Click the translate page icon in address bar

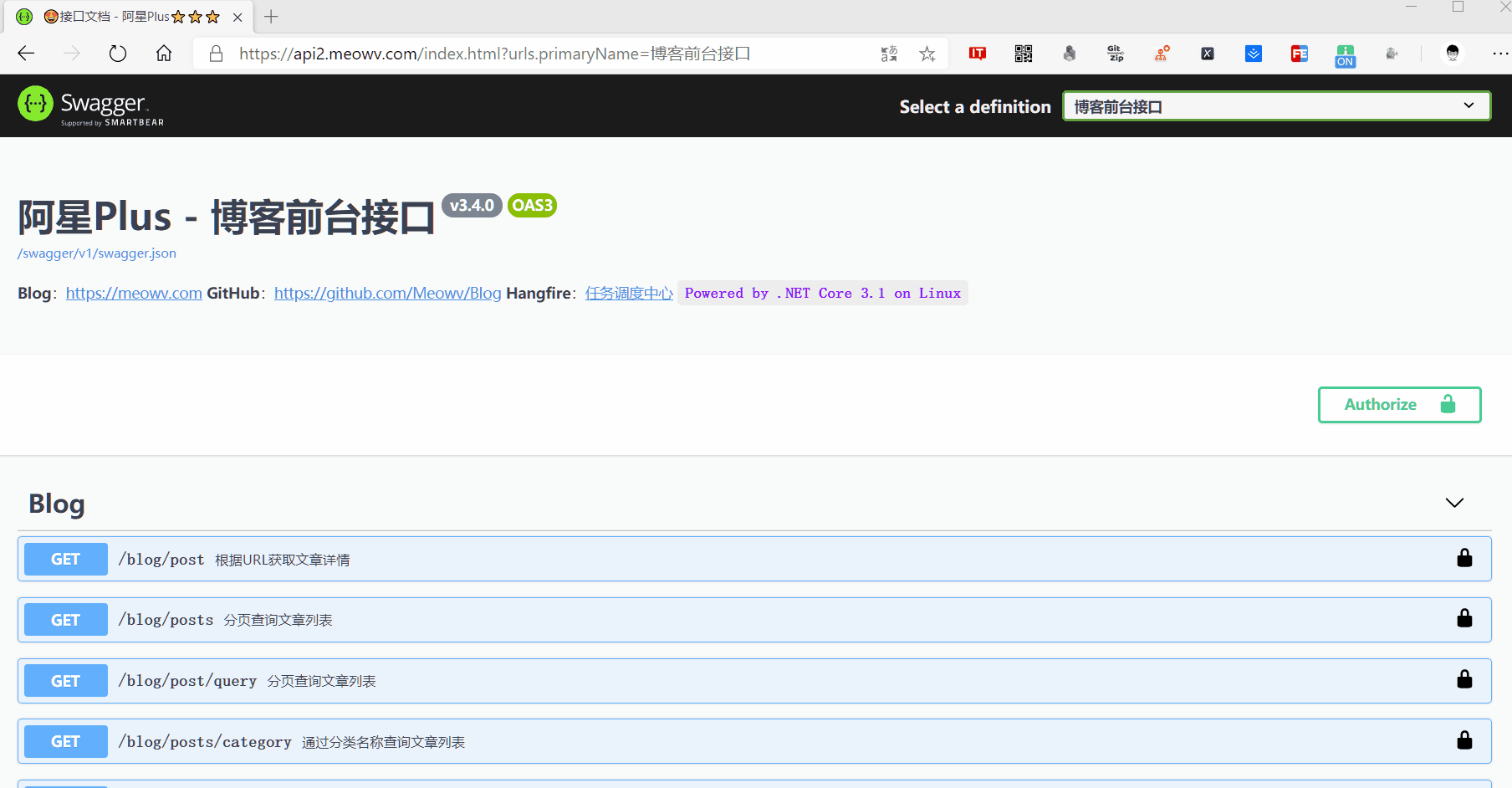pos(889,54)
